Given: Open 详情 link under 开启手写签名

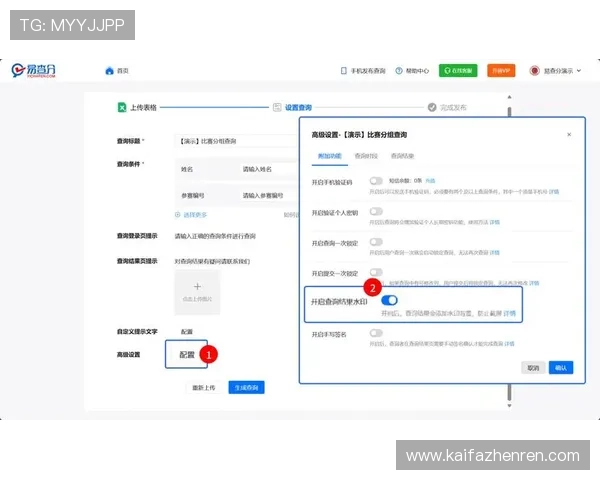Looking at the screenshot, I should coord(509,344).
